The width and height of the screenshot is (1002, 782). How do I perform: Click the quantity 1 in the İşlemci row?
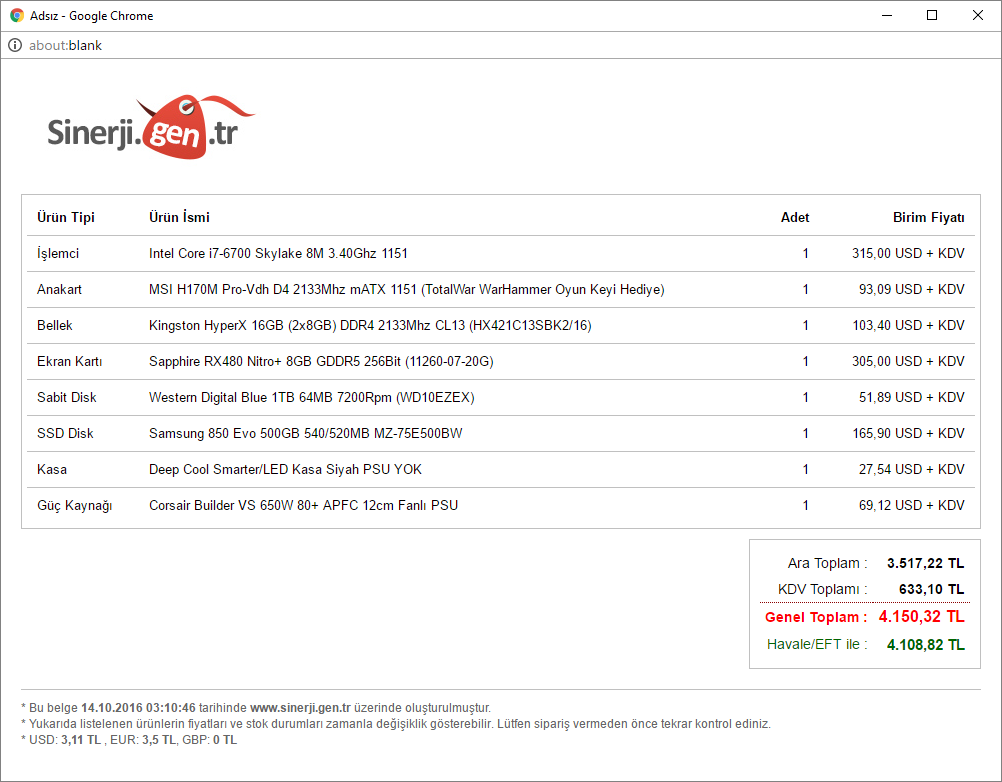coord(805,253)
